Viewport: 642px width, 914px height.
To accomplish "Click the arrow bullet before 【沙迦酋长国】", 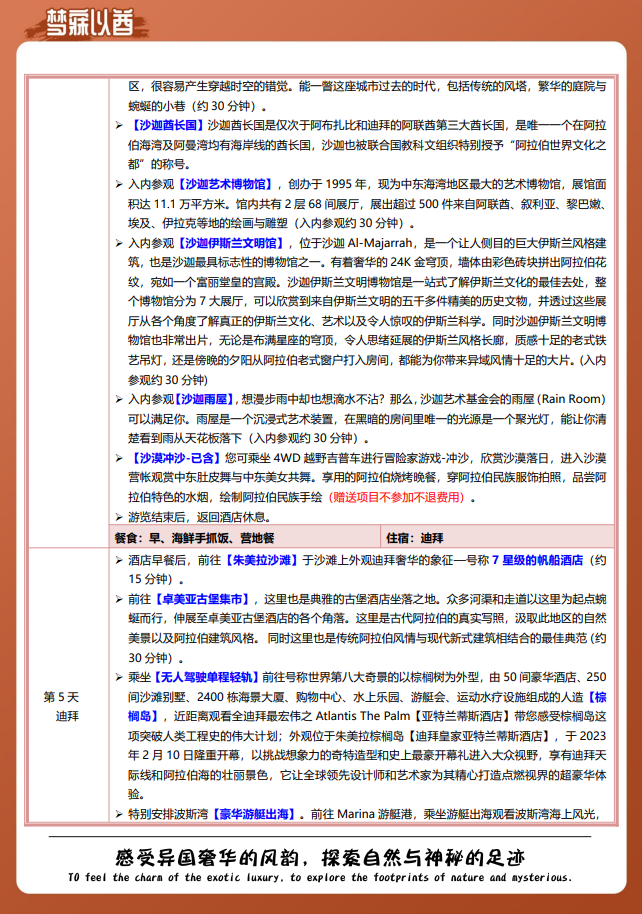I will pyautogui.click(x=119, y=125).
